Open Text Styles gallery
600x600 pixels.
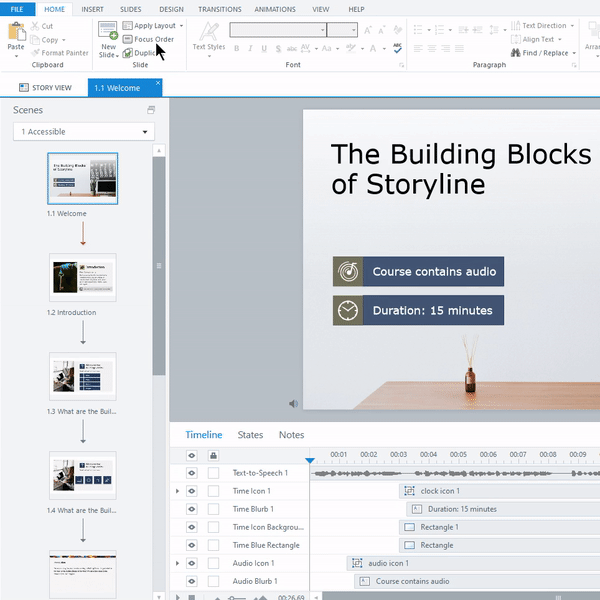click(x=209, y=40)
